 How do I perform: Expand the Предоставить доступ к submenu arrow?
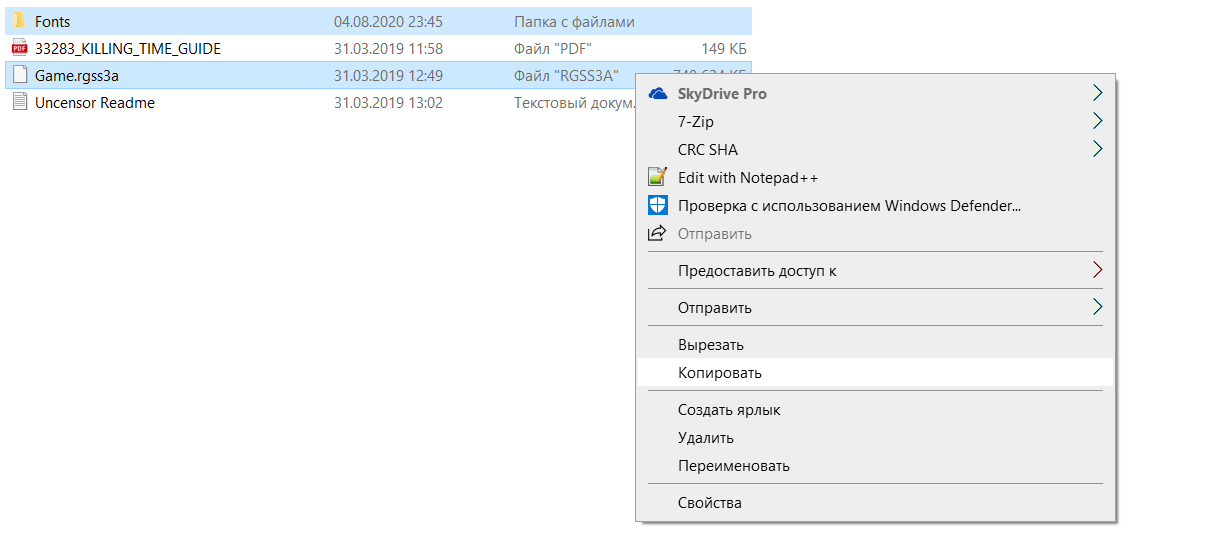tap(1097, 270)
